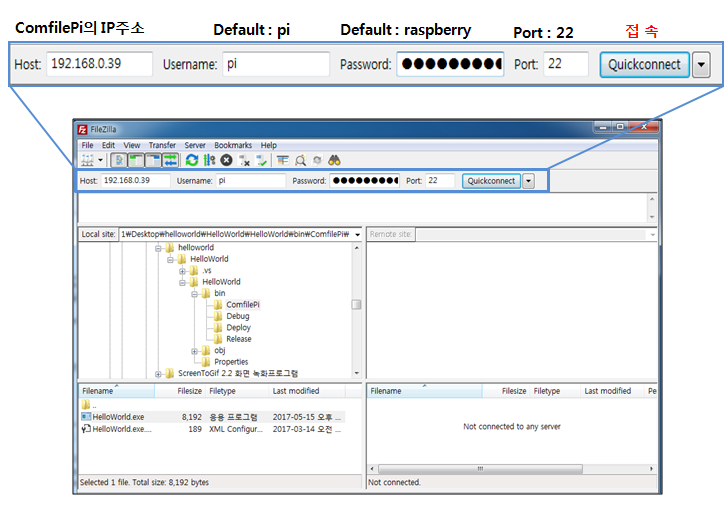The width and height of the screenshot is (725, 521).
Task: Click the reconnect to last server icon
Action: pos(262,160)
